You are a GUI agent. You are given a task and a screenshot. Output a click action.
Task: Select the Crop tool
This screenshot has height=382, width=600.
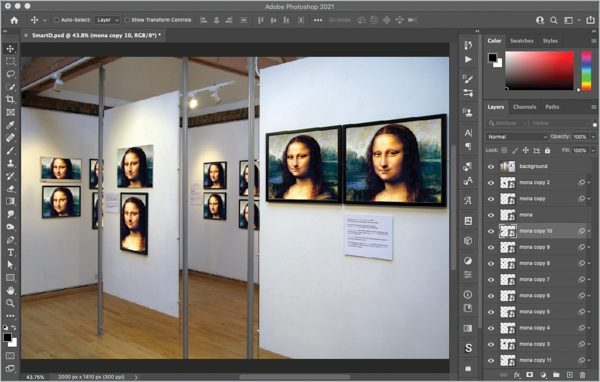(x=10, y=99)
